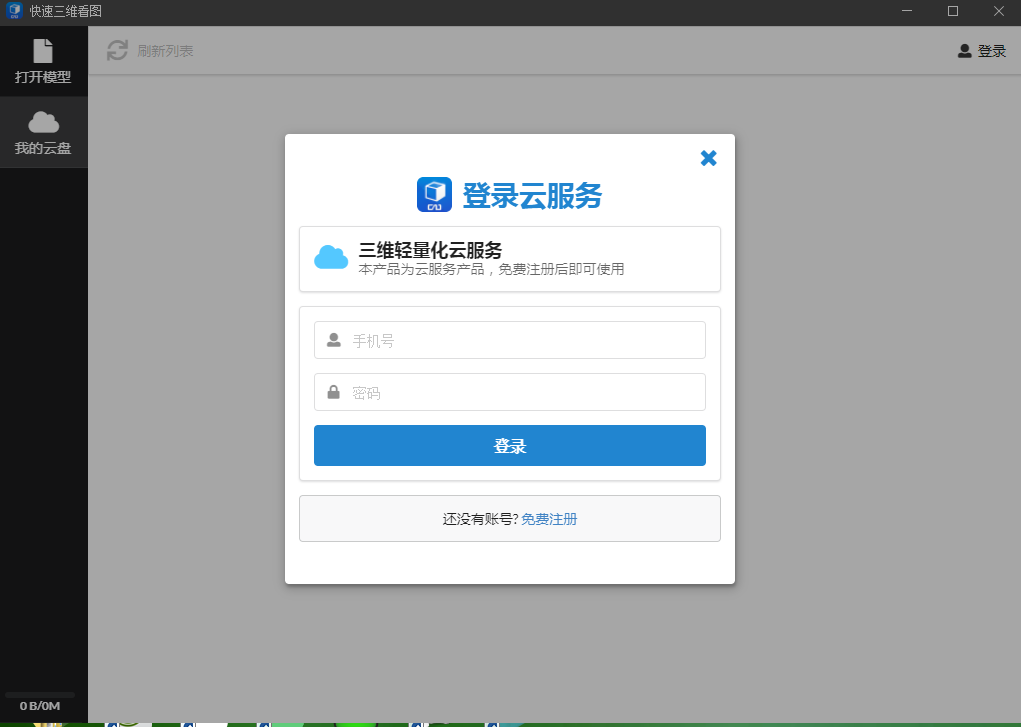Click the lock icon in 密码 field

tap(334, 392)
